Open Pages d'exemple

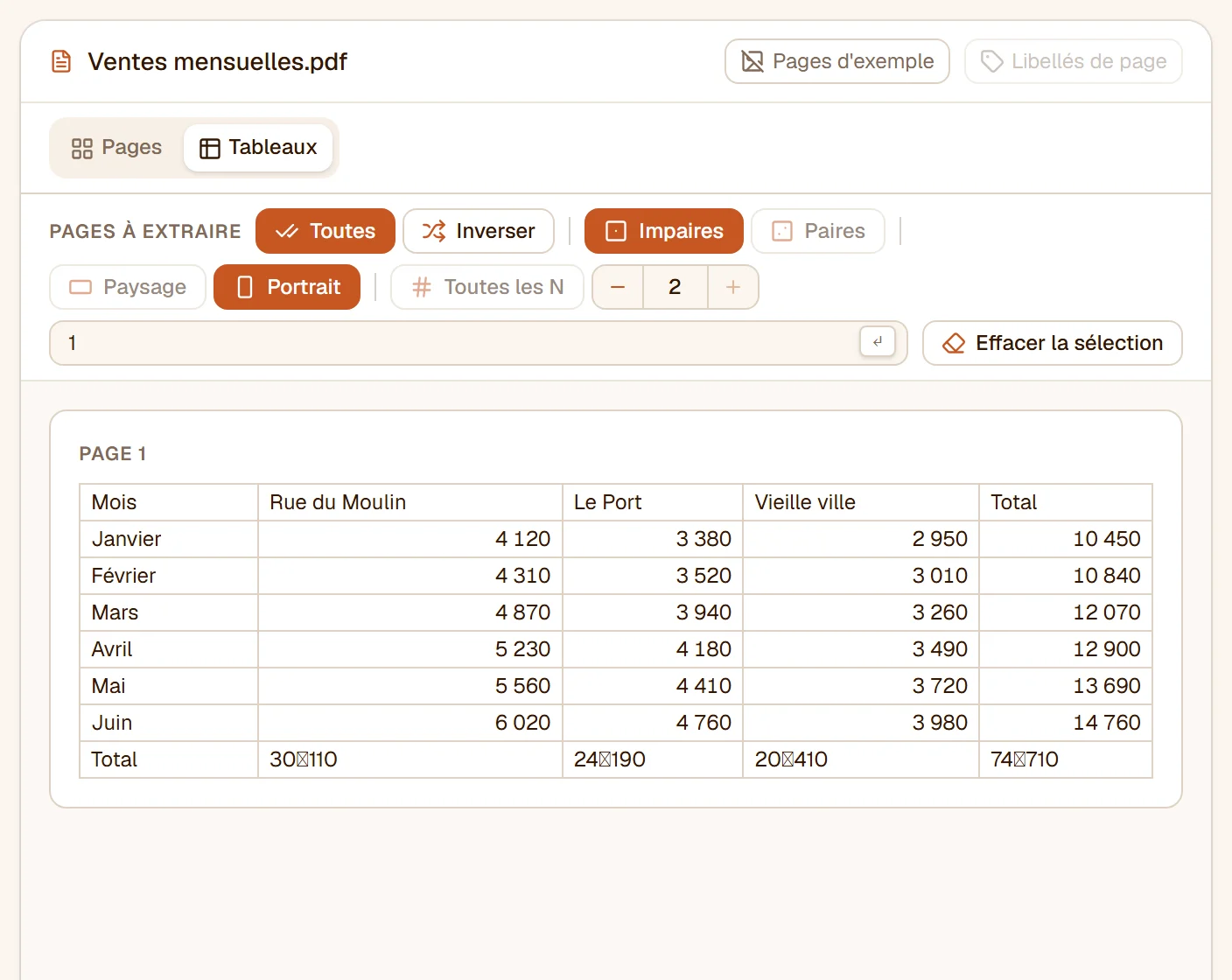[837, 61]
